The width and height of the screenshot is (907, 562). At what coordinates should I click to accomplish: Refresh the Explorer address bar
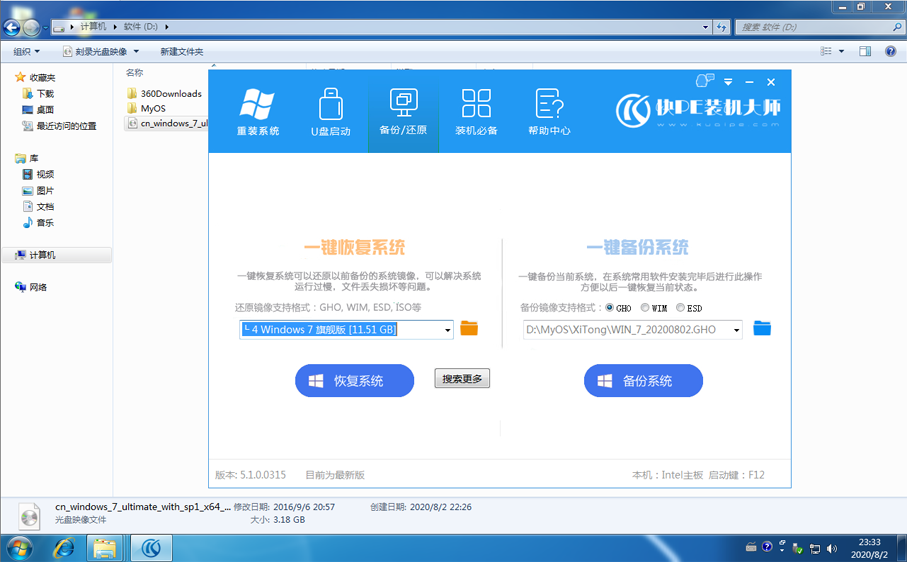pos(721,27)
